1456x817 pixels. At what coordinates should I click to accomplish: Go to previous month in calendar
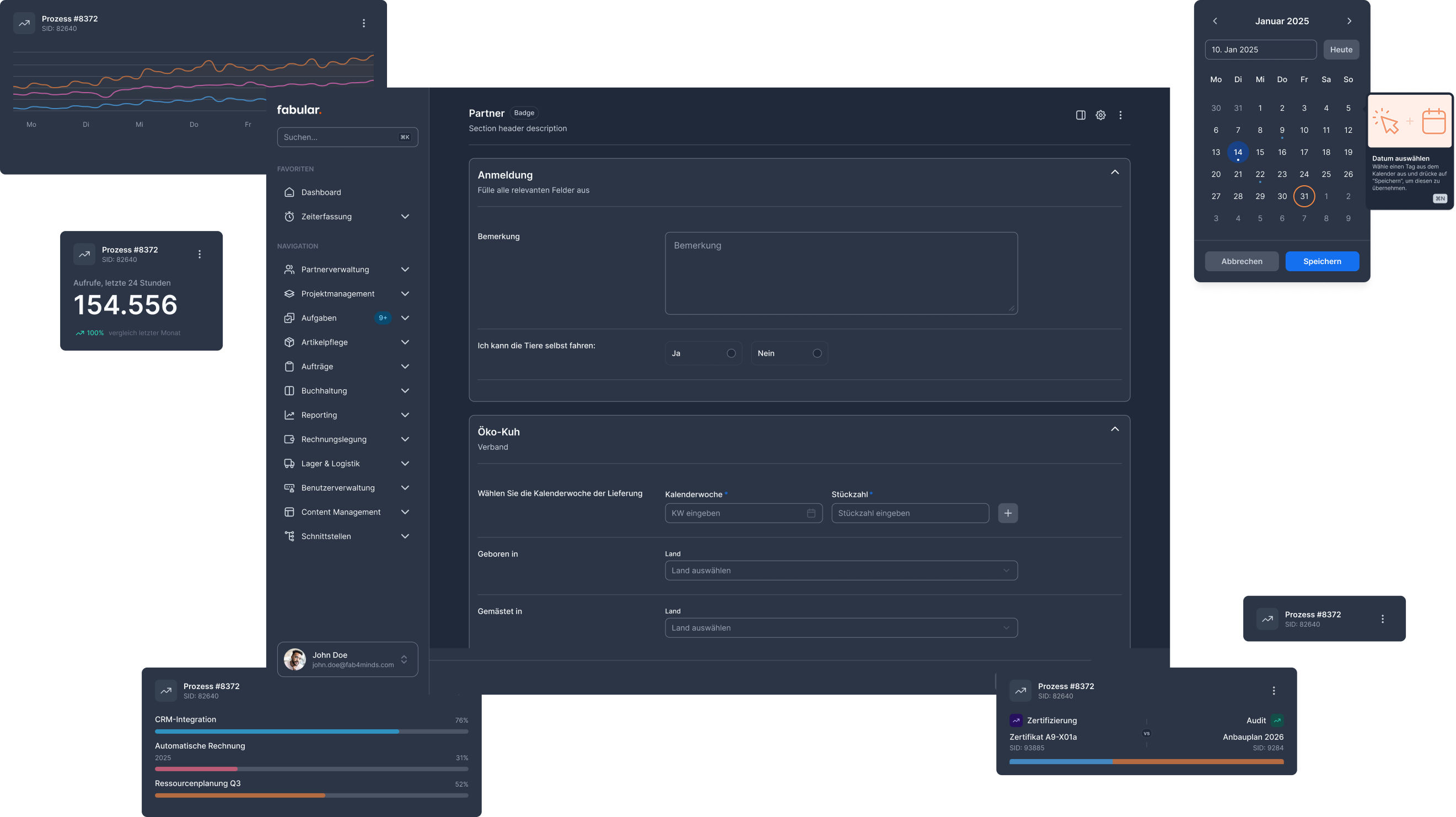(x=1215, y=21)
